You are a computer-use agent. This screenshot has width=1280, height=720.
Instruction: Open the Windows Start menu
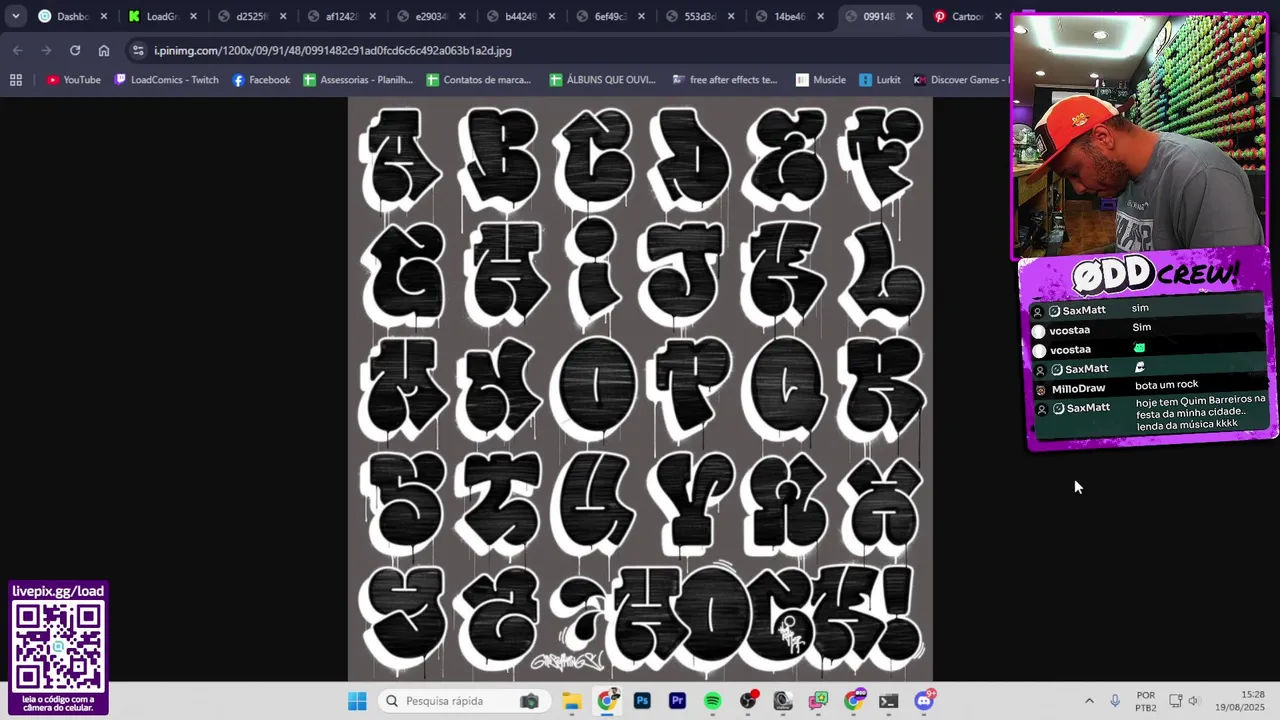tap(357, 701)
